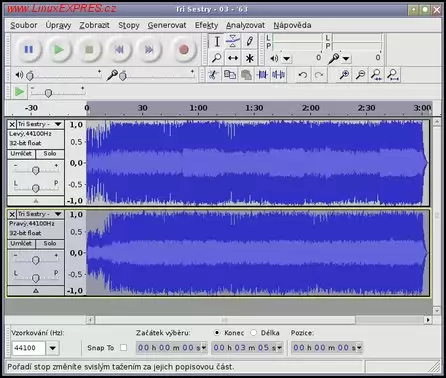Open the Generovat menu
Image resolution: width=446 pixels, height=378 pixels.
coord(167,25)
